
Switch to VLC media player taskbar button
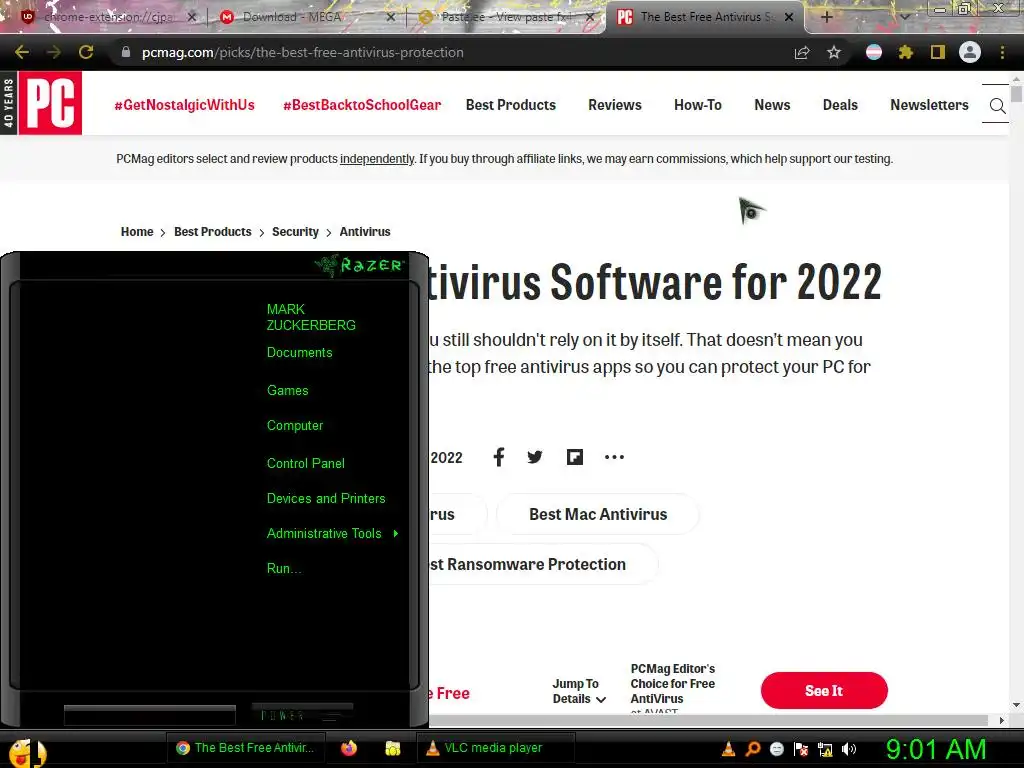(494, 748)
